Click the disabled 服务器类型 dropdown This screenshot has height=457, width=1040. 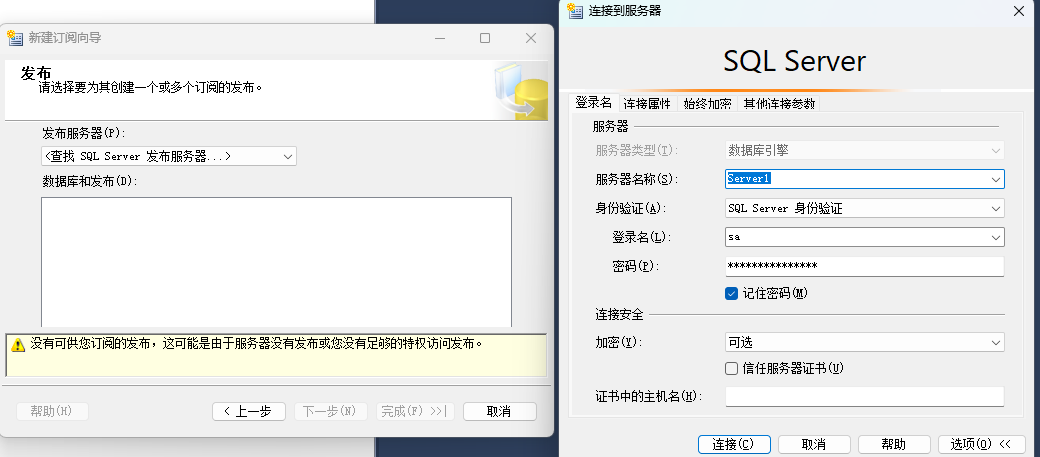pyautogui.click(x=865, y=151)
